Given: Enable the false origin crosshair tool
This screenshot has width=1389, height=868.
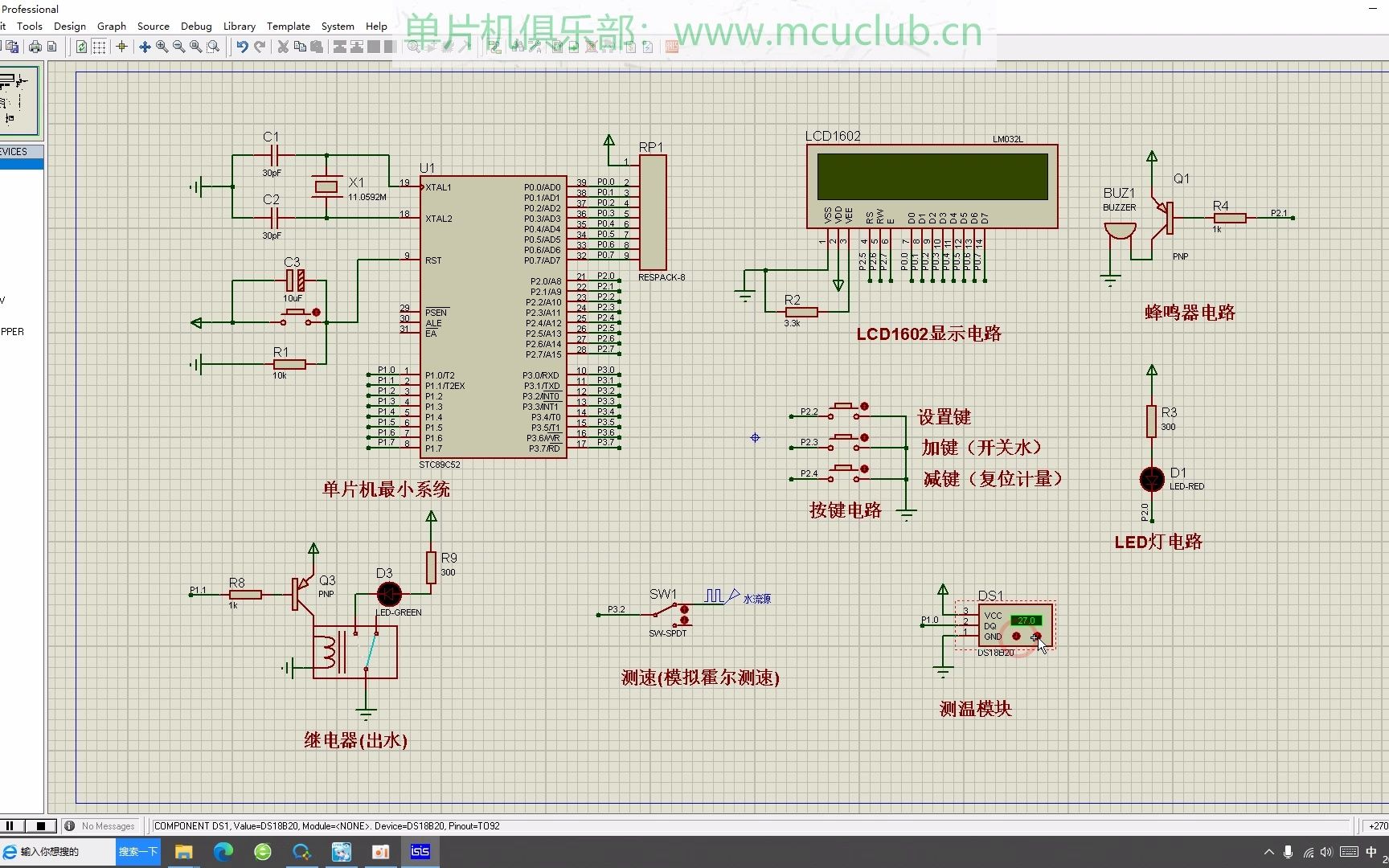Looking at the screenshot, I should pos(122,47).
